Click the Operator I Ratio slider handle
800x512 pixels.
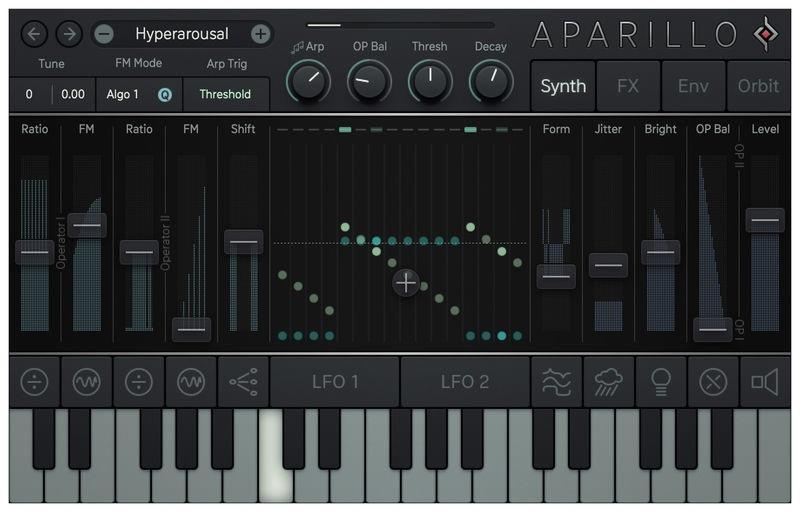[35, 252]
